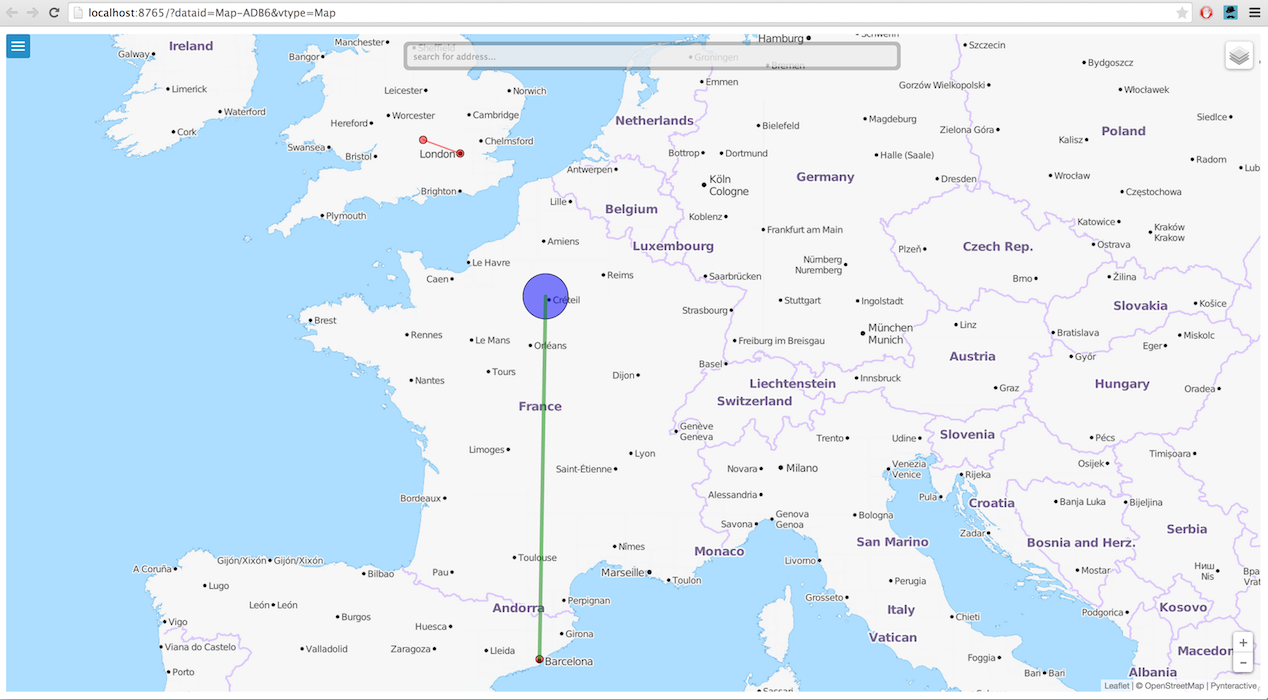Select the large blue Creteil circle marker

545,296
